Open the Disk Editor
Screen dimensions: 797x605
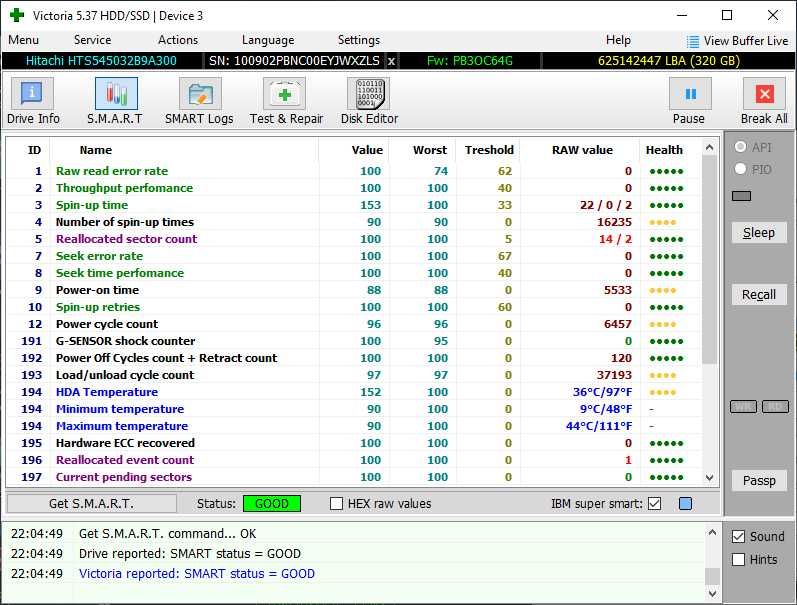pyautogui.click(x=369, y=101)
